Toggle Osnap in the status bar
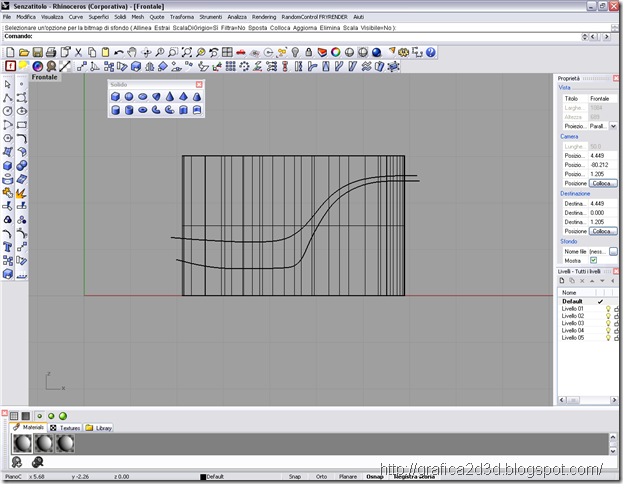Viewport: 623px width, 484px height. tap(375, 476)
